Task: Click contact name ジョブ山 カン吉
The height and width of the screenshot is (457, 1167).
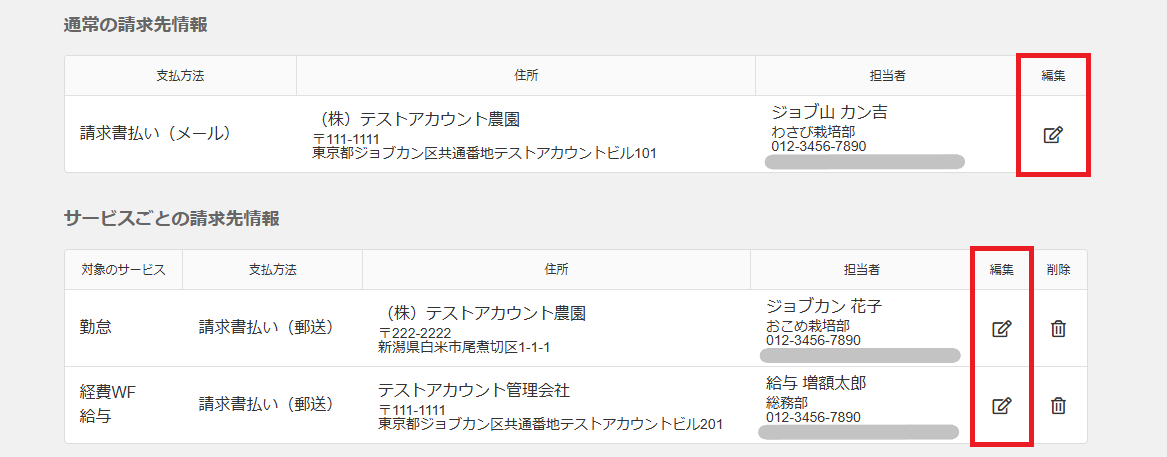Action: (829, 112)
